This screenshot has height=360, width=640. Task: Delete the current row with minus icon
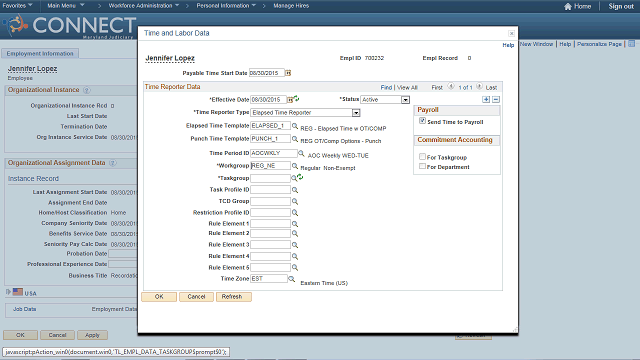[496, 100]
